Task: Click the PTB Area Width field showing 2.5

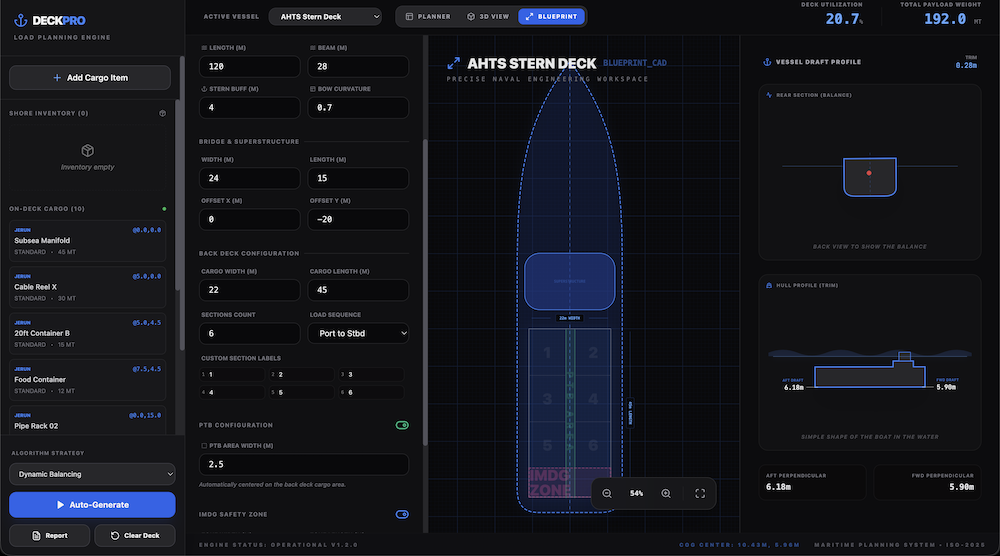Action: pyautogui.click(x=304, y=464)
